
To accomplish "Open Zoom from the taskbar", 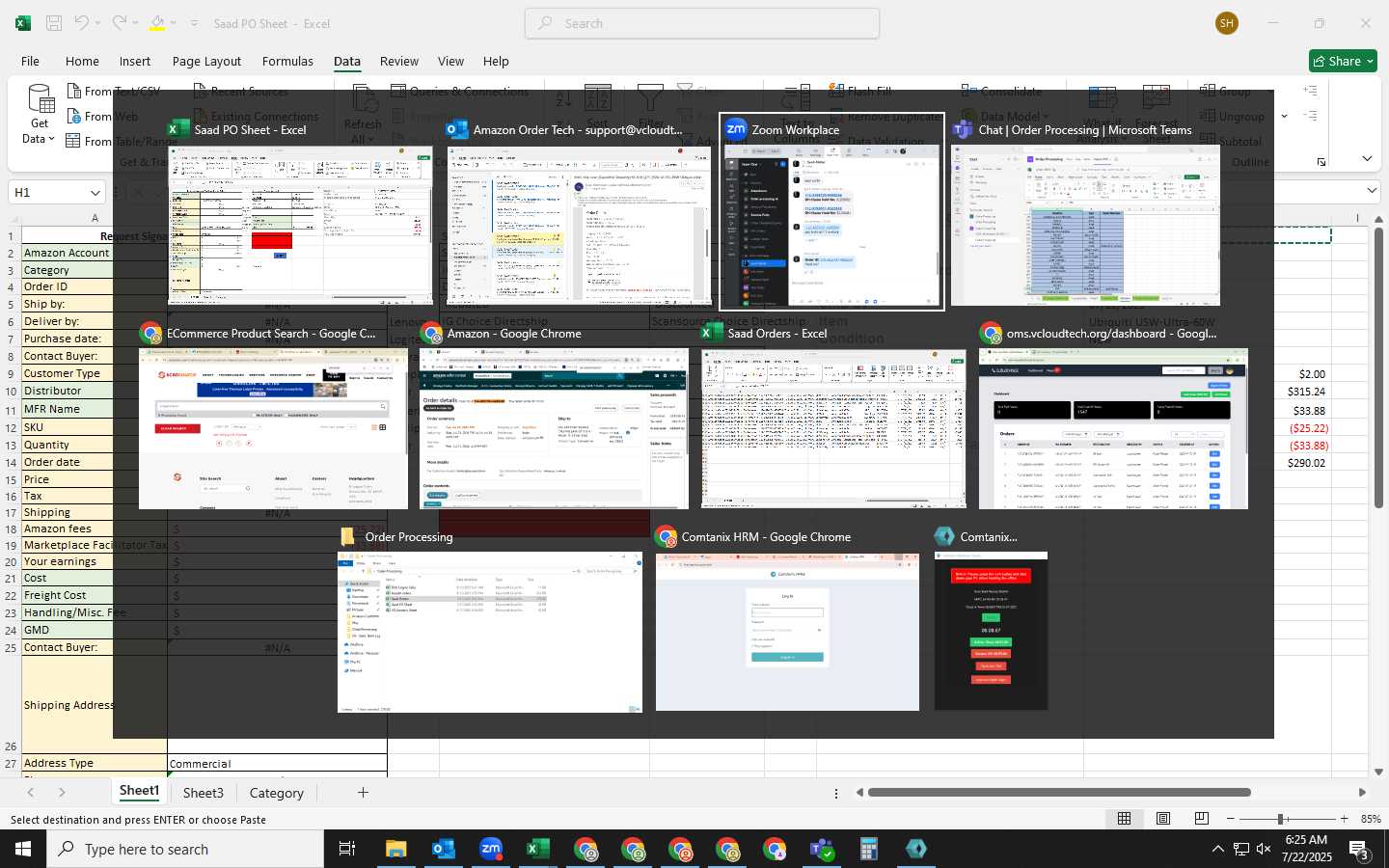I will [x=491, y=849].
